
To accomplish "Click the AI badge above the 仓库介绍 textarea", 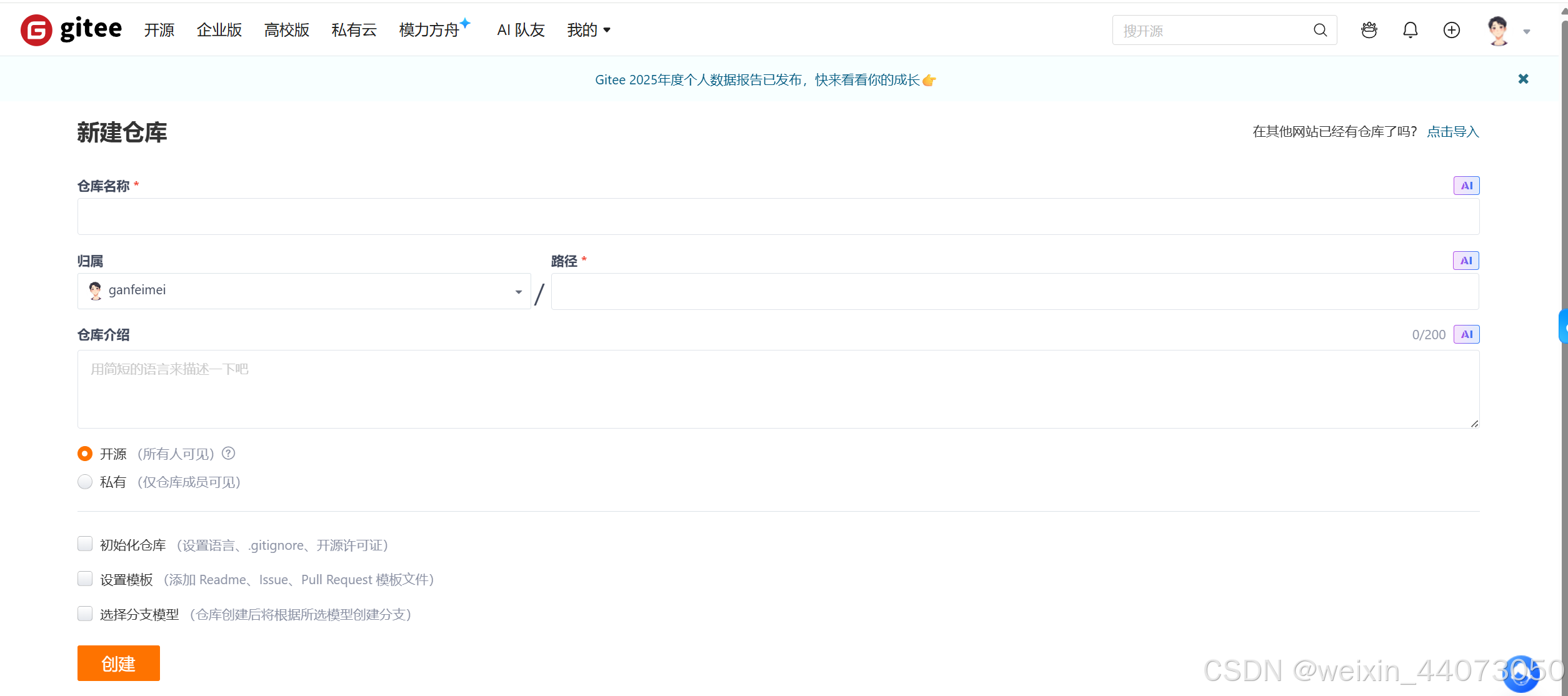I will click(x=1466, y=334).
